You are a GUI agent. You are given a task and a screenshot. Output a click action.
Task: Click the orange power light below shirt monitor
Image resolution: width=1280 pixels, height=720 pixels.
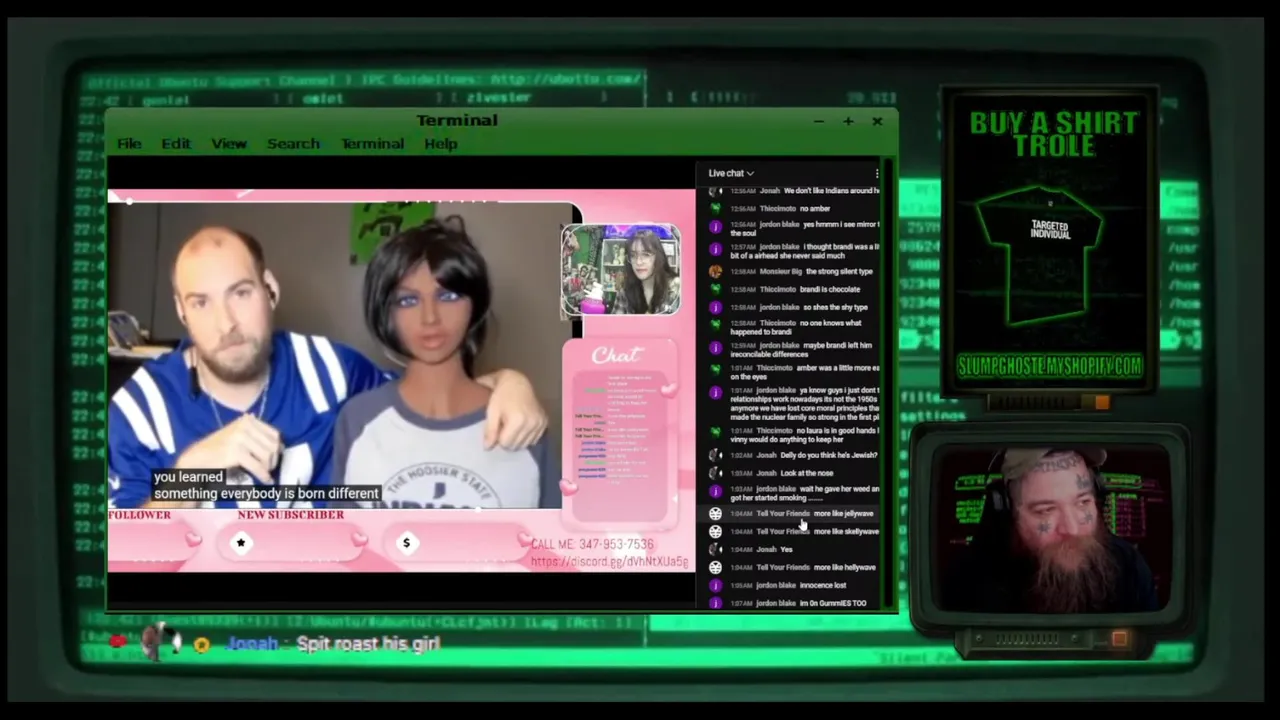1101,402
